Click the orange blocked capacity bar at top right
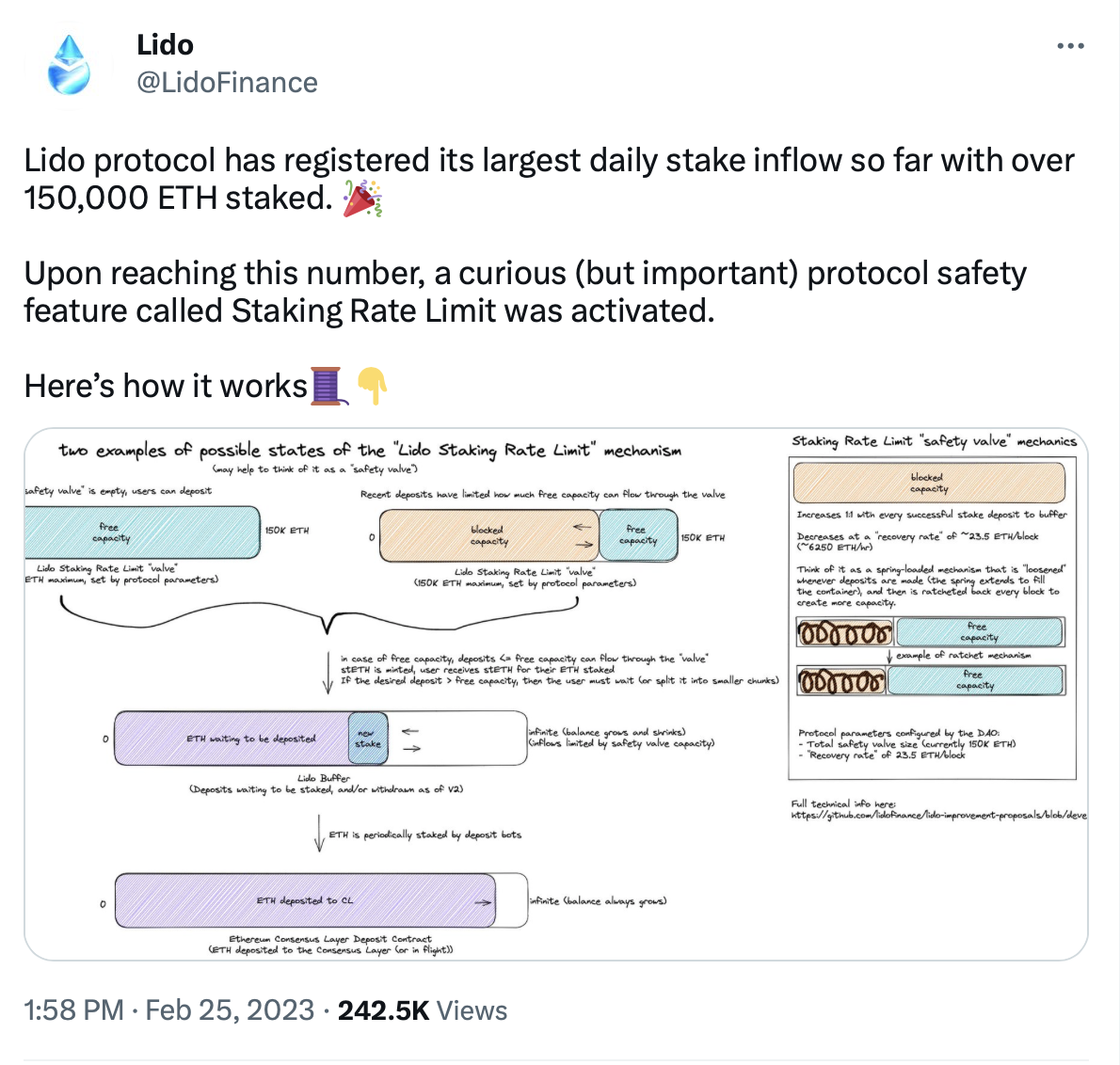Viewport: 1120px width, 1065px height. (929, 484)
